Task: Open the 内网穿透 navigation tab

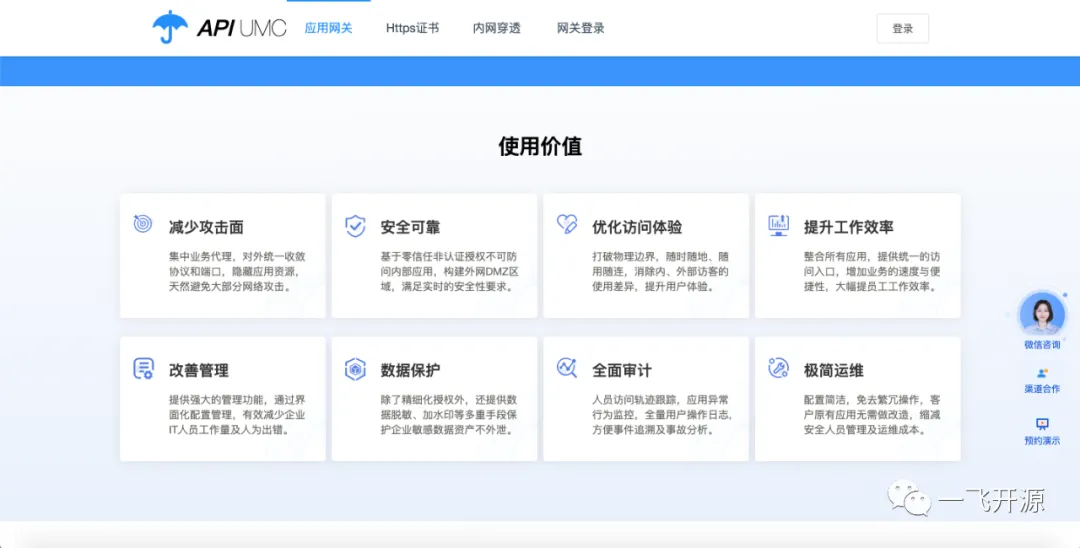Action: click(x=497, y=28)
